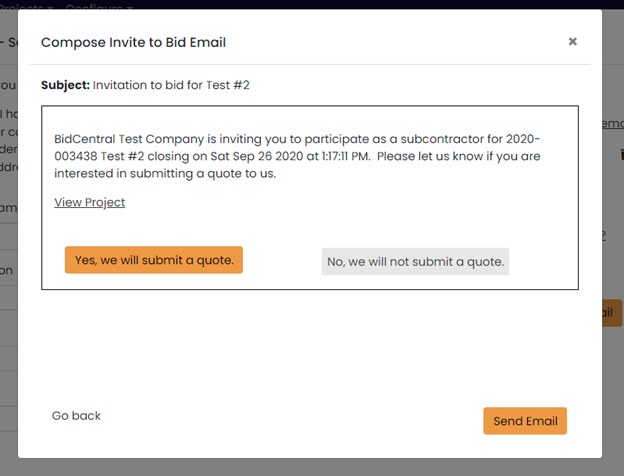The image size is (624, 476).
Task: Click the trash icon behind the dialog
Action: (620, 155)
